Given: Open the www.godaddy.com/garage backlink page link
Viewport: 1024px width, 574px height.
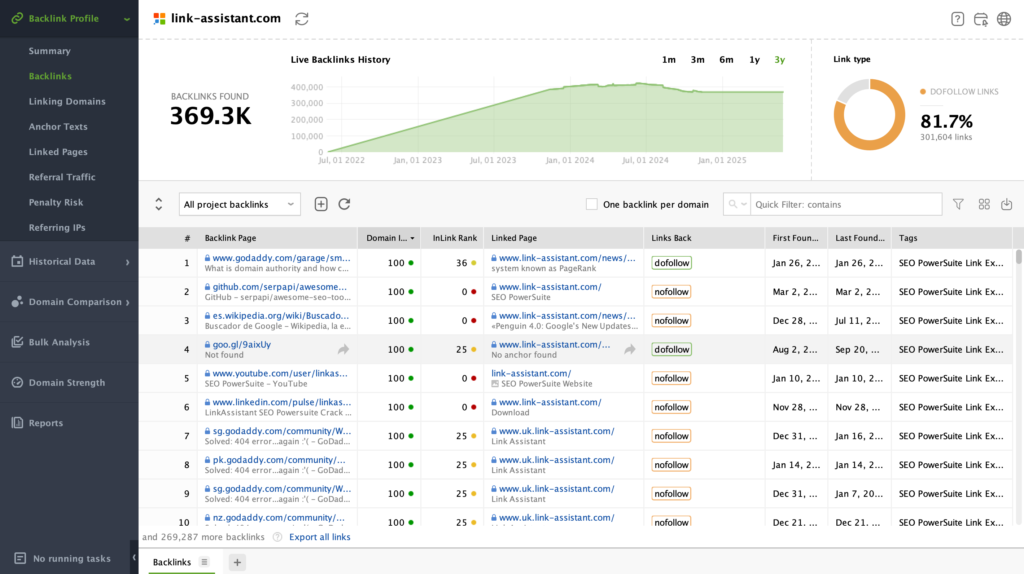Looking at the screenshot, I should click(281, 258).
